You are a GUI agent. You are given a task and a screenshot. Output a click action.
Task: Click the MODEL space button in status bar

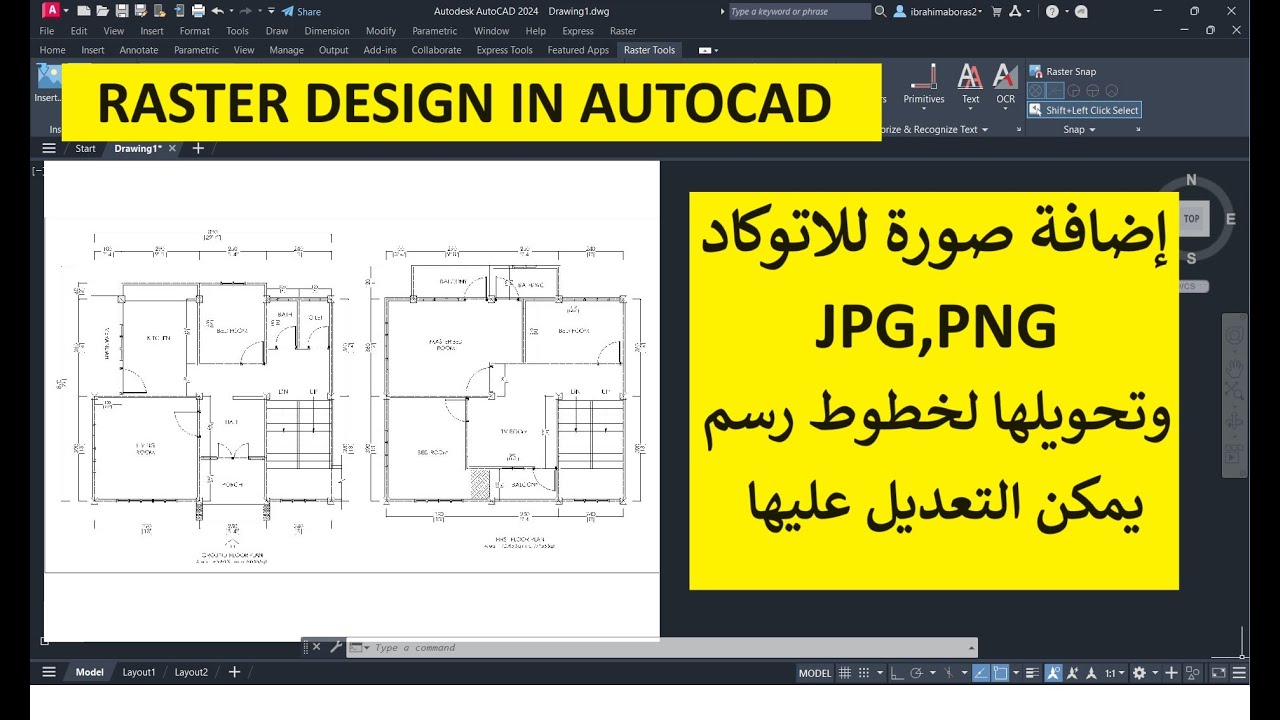[x=815, y=673]
